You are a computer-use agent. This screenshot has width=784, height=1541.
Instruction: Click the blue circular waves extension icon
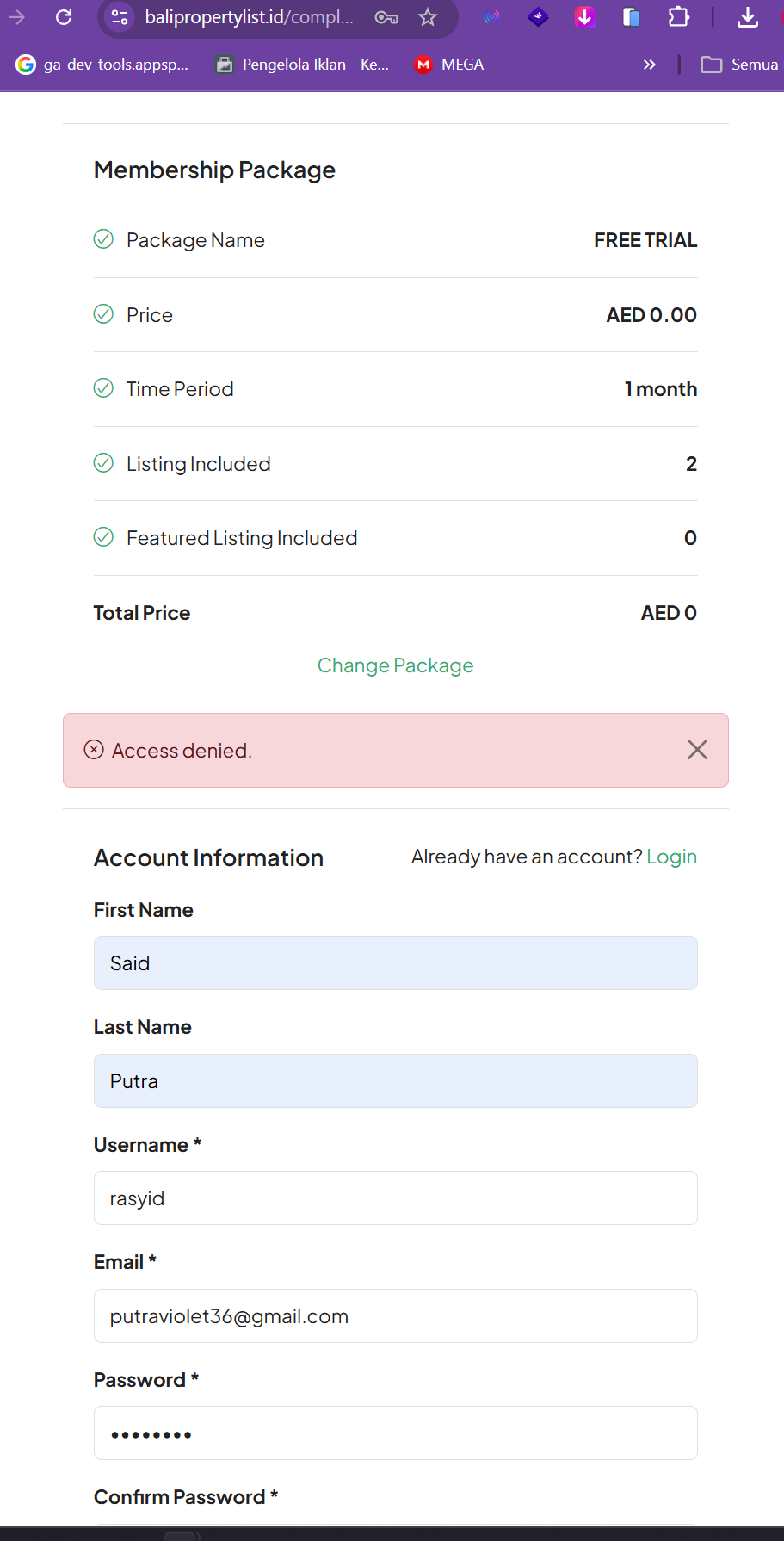click(491, 17)
